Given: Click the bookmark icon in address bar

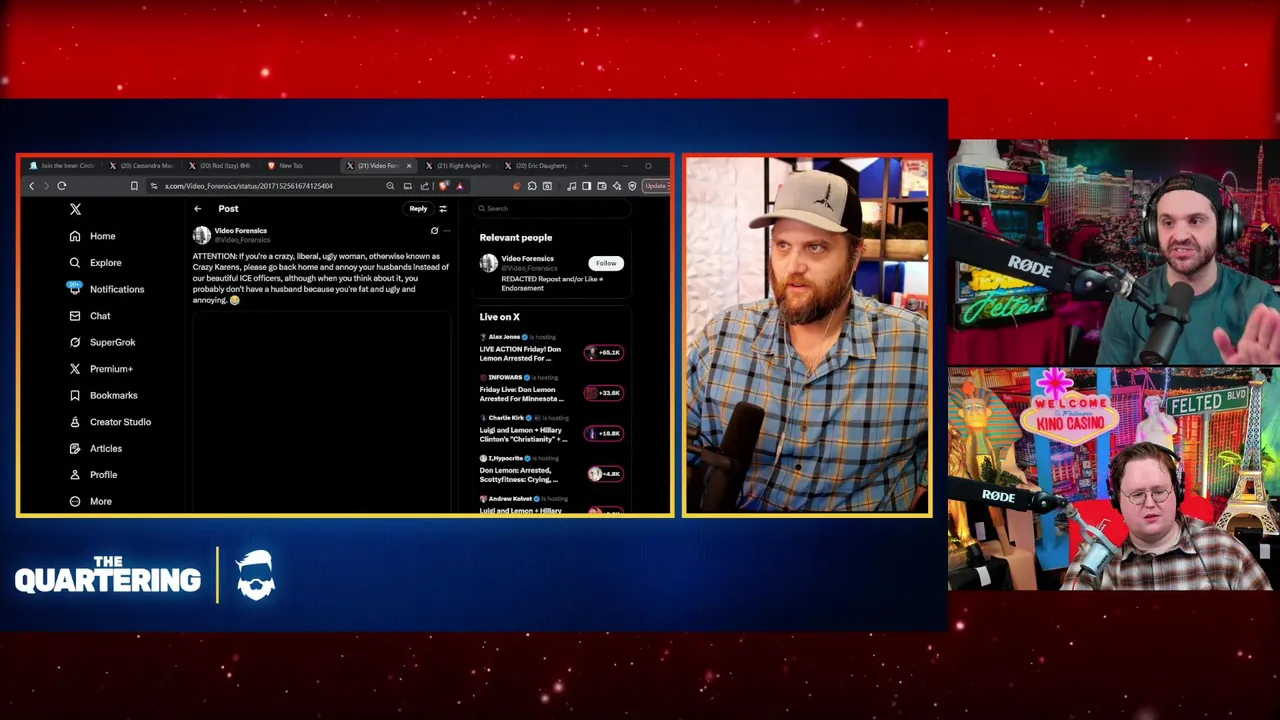Looking at the screenshot, I should tap(134, 186).
